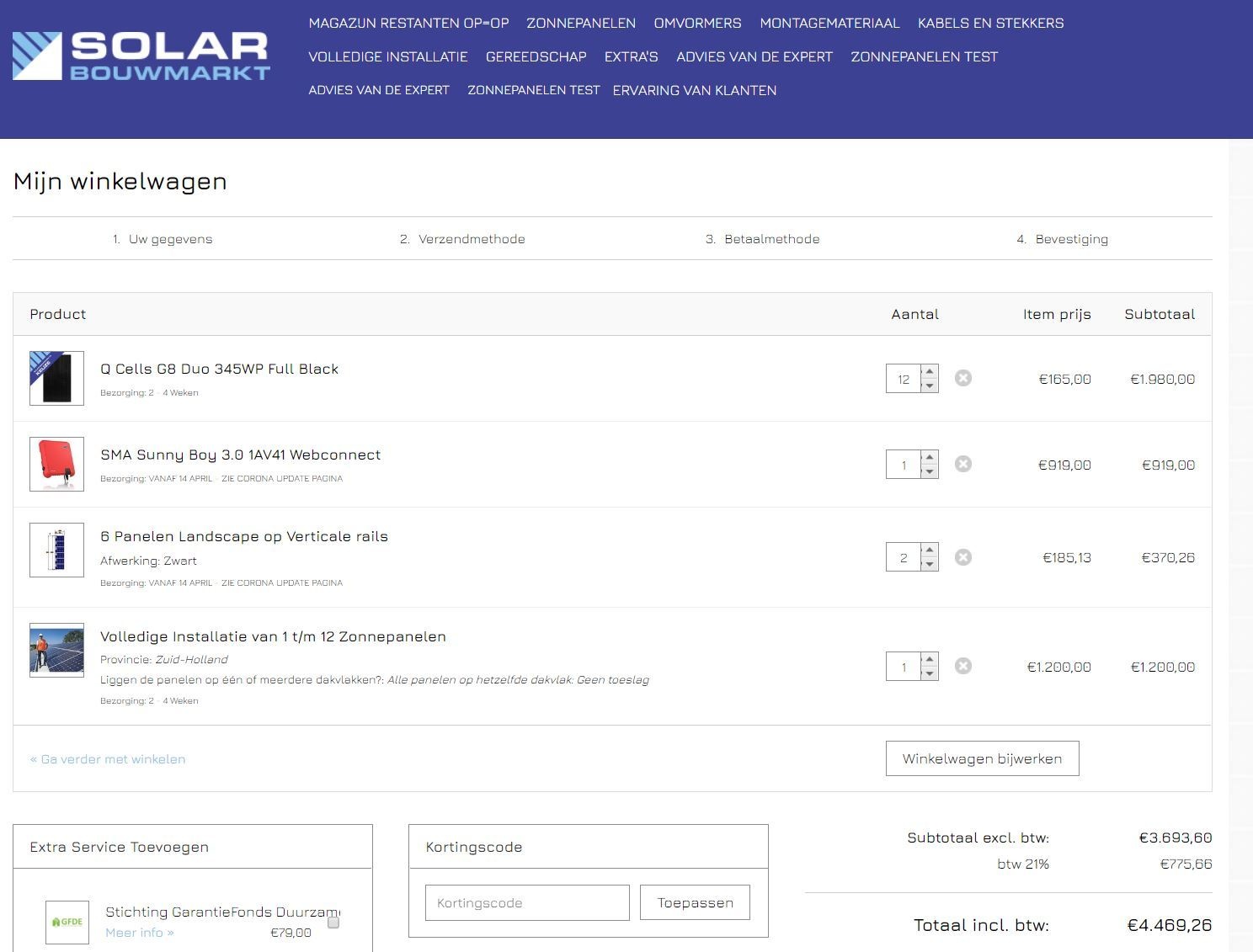Select step 2 Verzendmethode
This screenshot has height=952, width=1253.
click(x=462, y=239)
